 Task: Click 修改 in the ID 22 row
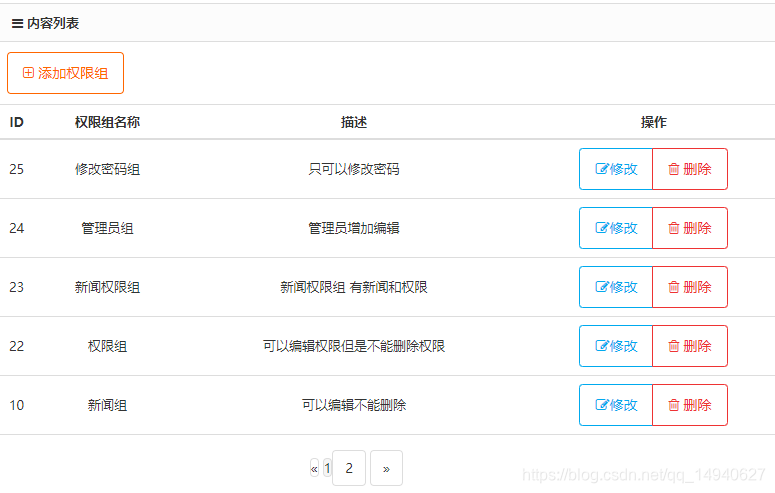pyautogui.click(x=616, y=346)
